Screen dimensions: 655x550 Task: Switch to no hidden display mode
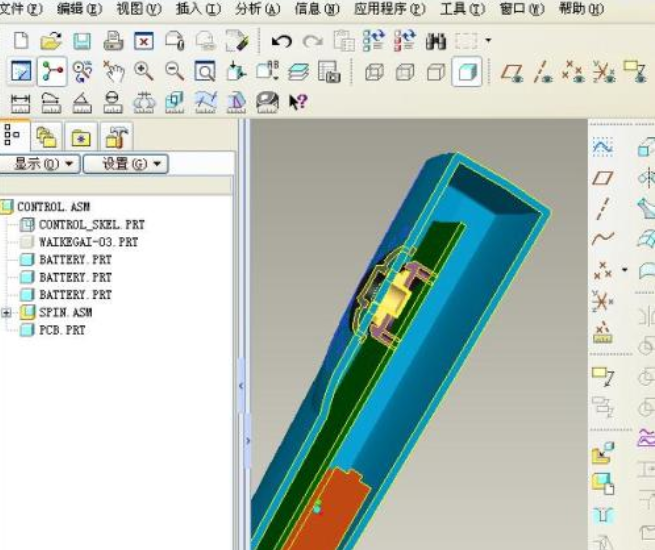436,72
